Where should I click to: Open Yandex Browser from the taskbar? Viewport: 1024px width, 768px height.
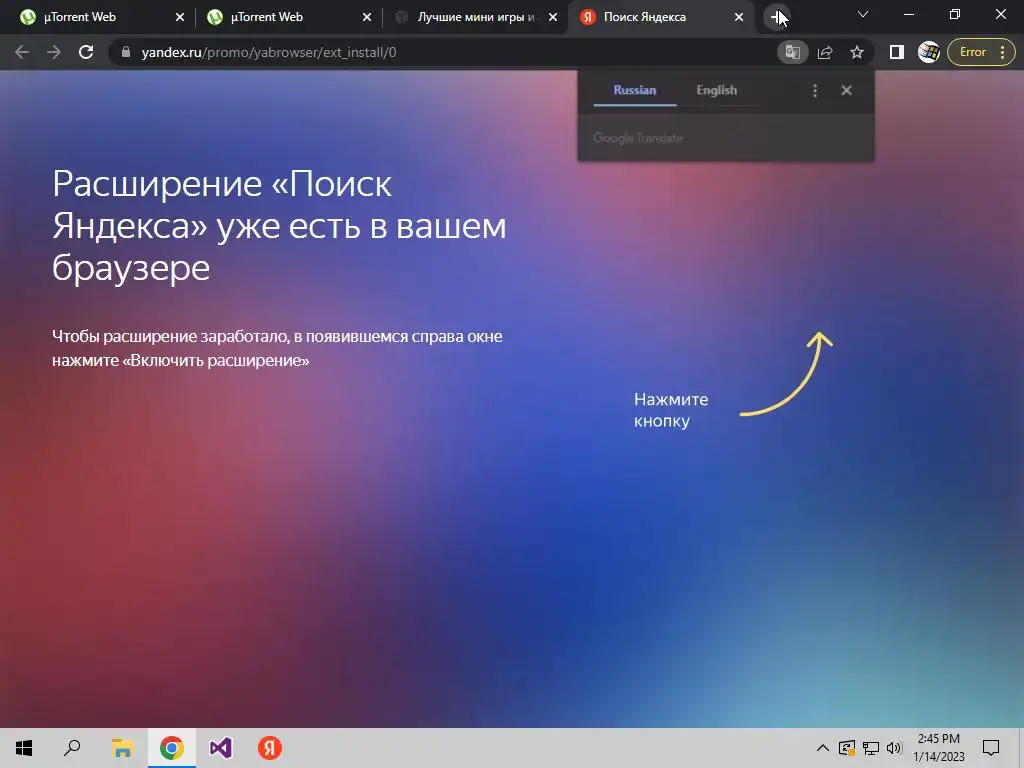point(270,748)
